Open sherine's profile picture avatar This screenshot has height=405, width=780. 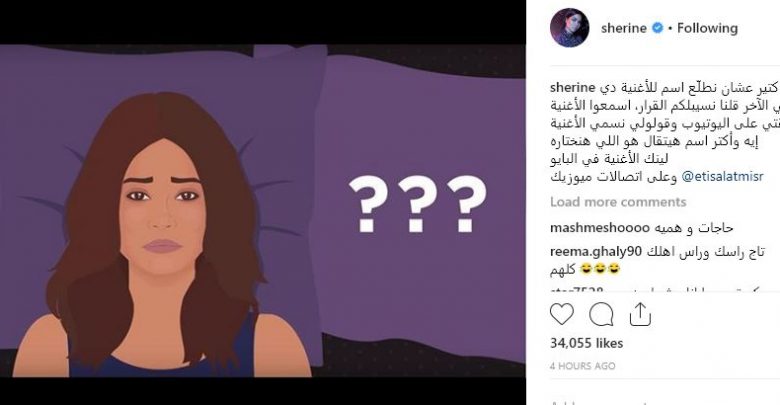pos(570,28)
